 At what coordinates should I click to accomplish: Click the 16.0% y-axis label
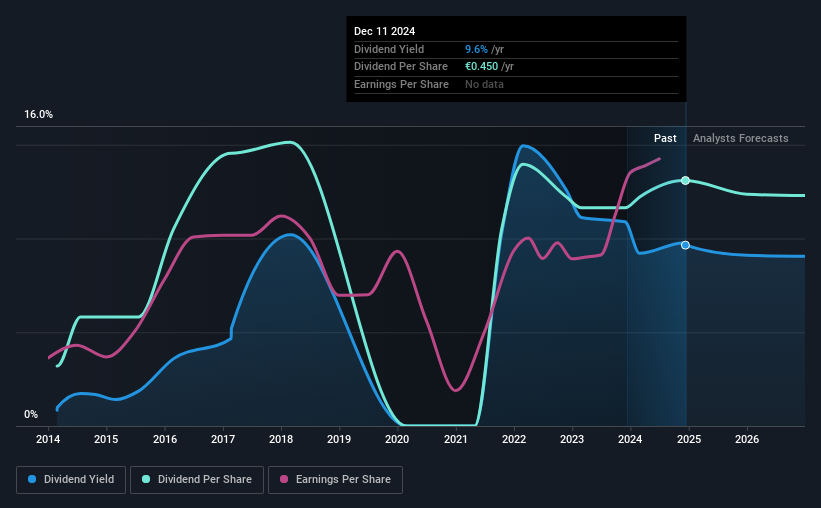[39, 115]
